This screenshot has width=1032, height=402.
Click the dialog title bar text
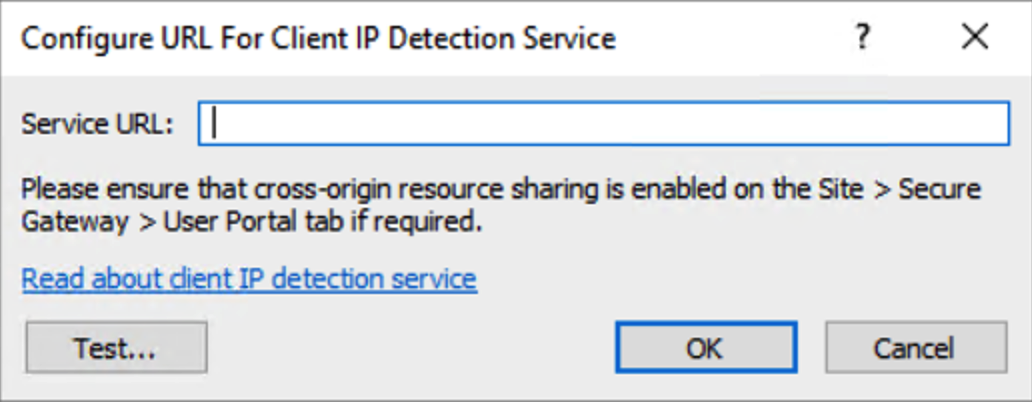[x=318, y=39]
